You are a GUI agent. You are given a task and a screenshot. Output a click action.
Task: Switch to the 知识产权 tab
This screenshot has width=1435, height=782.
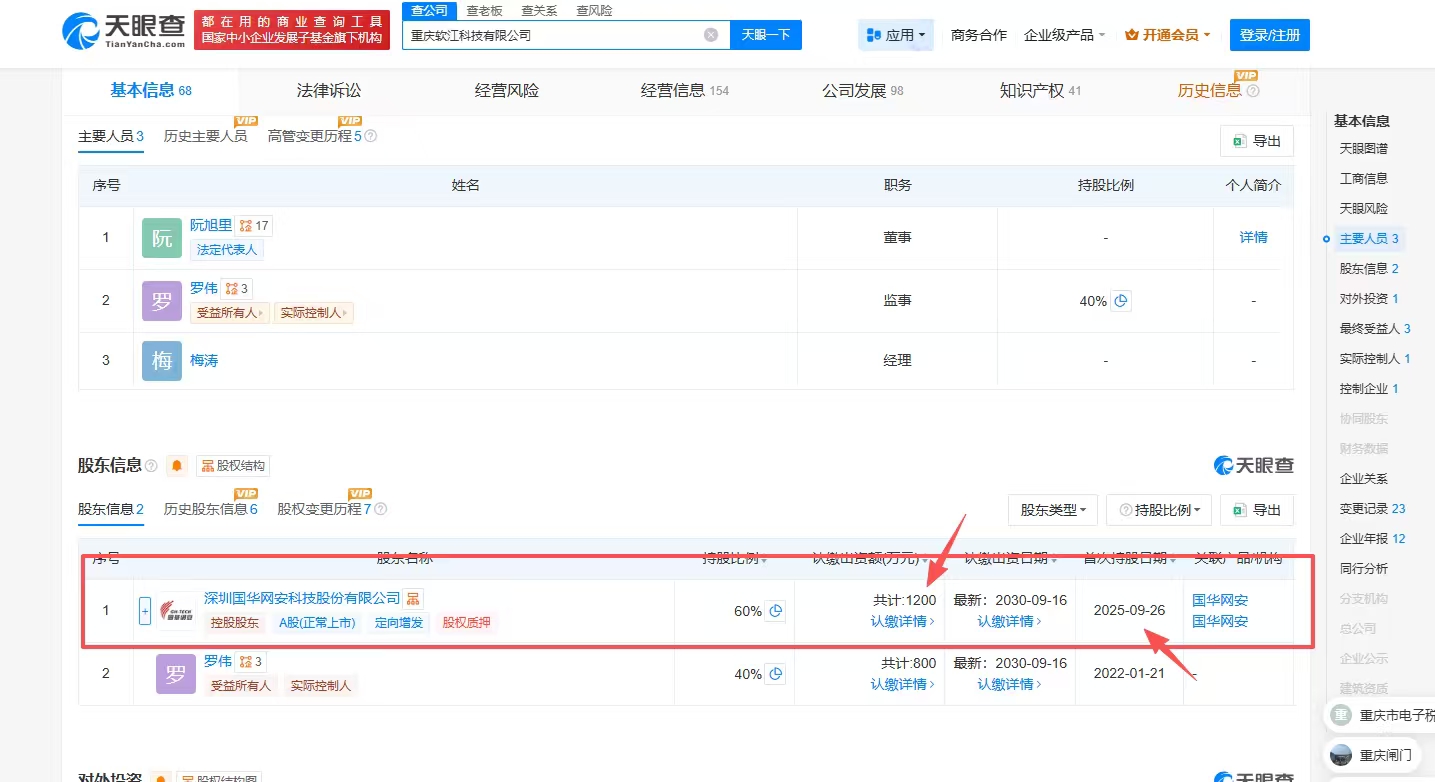tap(1040, 91)
